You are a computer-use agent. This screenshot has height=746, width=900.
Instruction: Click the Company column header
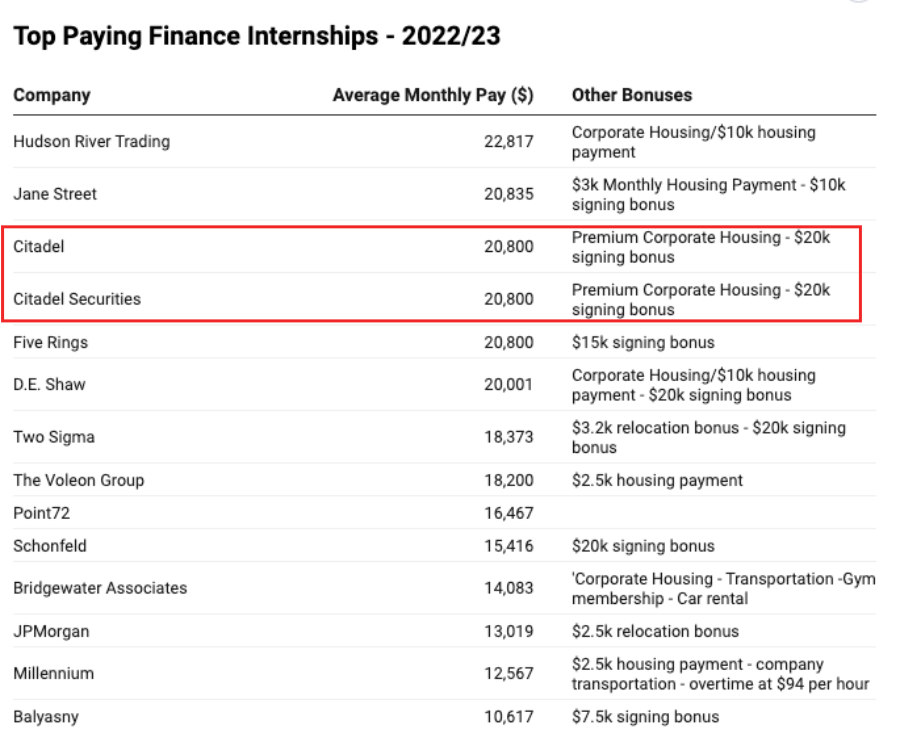(x=52, y=95)
